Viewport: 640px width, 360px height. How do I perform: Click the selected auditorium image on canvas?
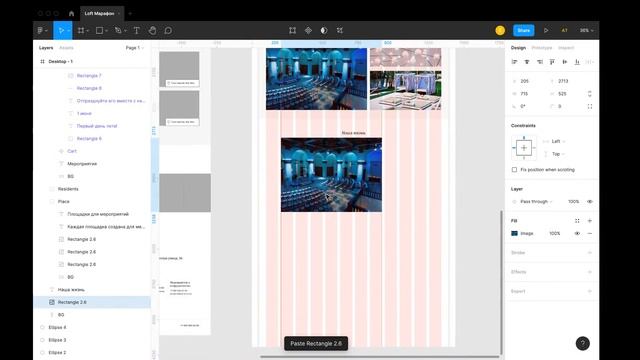tap(331, 175)
